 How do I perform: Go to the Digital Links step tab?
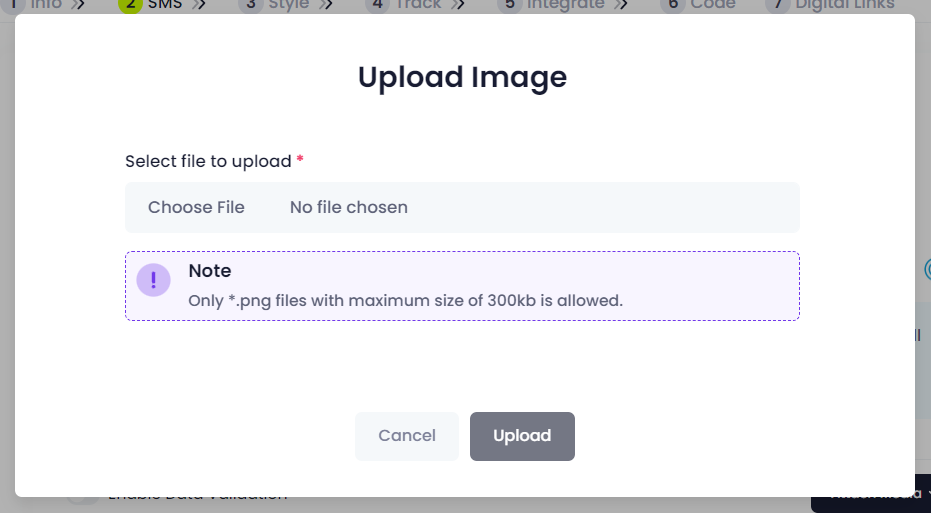(844, 5)
